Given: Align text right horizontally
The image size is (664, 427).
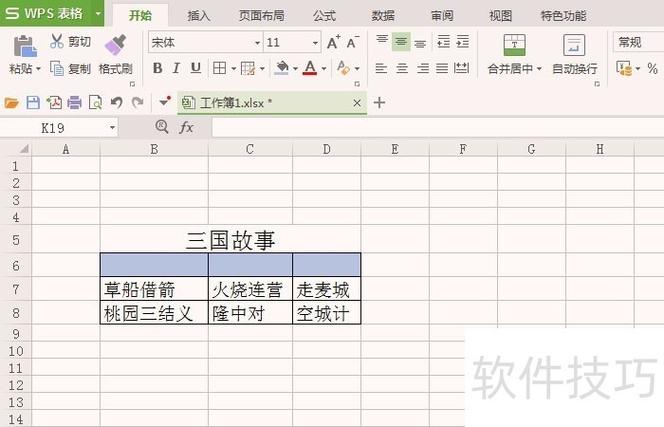Looking at the screenshot, I should tap(423, 68).
